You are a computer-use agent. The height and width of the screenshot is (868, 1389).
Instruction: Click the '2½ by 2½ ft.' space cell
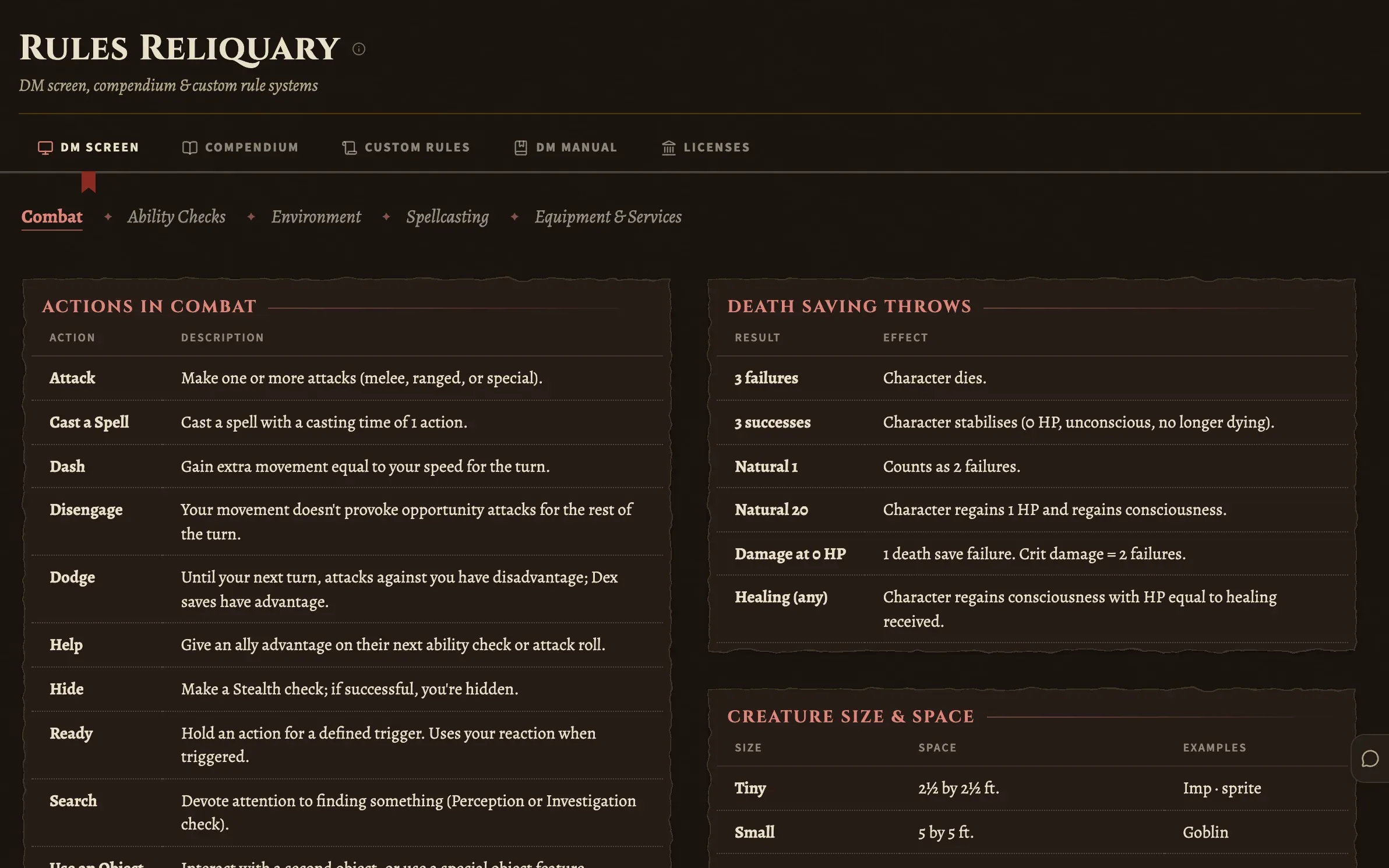point(958,788)
